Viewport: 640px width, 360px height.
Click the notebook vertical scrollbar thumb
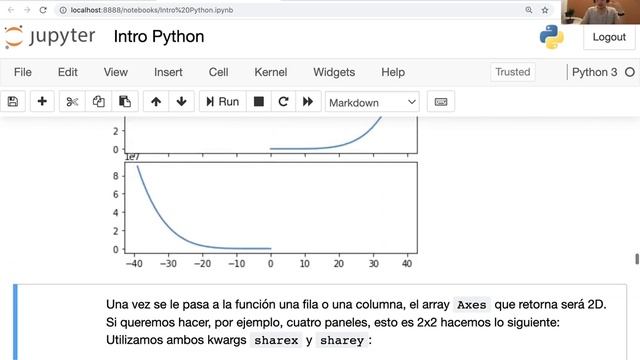(637, 259)
